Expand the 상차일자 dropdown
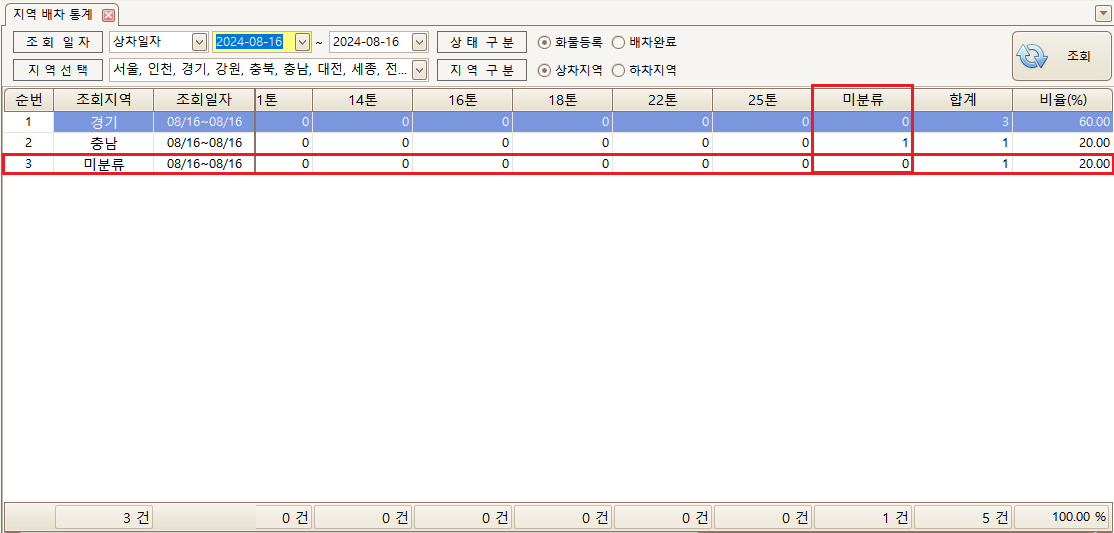This screenshot has width=1114, height=533. click(198, 42)
